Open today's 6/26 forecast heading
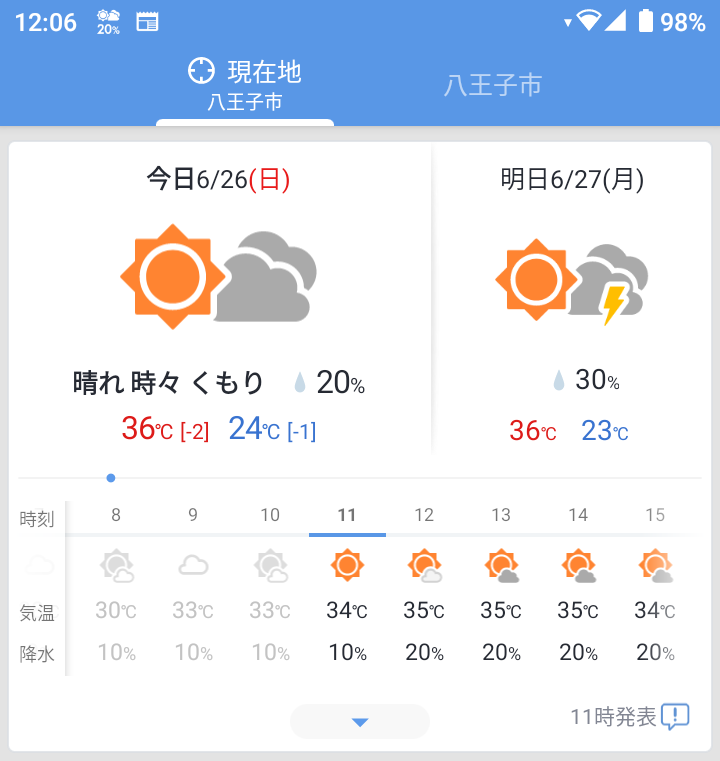 pos(219,179)
